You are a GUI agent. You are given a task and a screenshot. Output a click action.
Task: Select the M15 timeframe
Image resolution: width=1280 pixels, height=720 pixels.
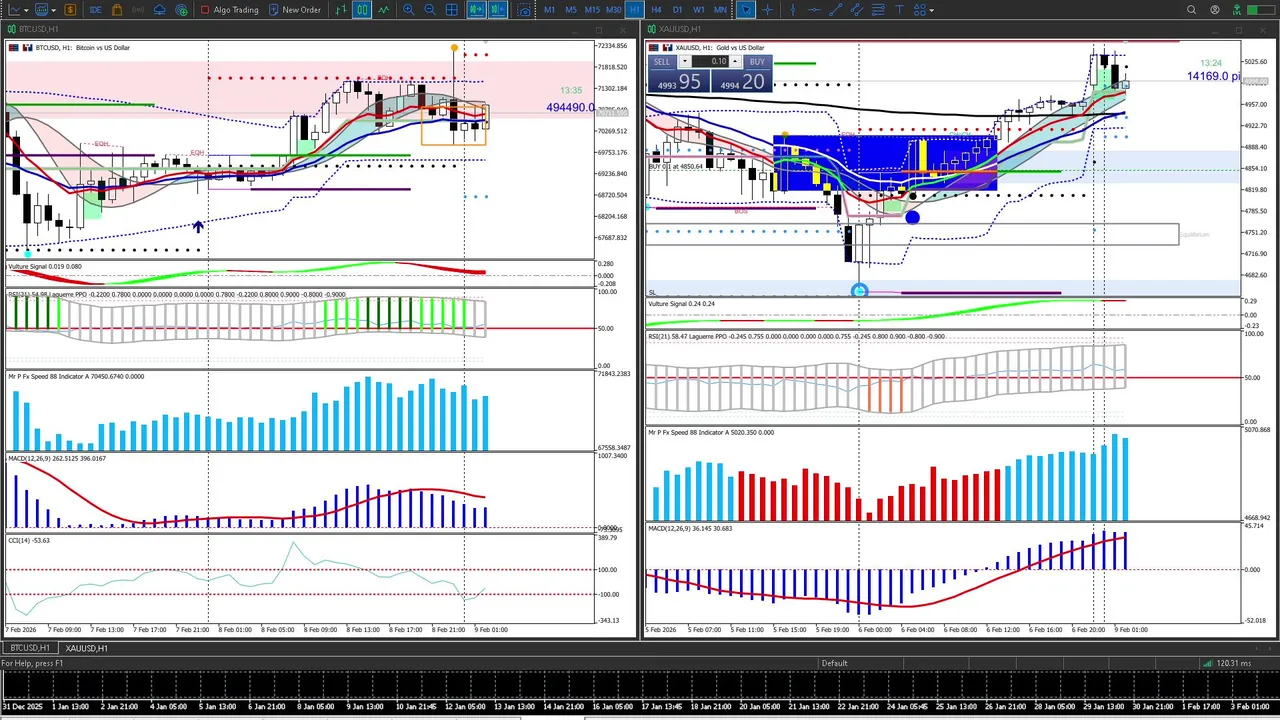[592, 10]
